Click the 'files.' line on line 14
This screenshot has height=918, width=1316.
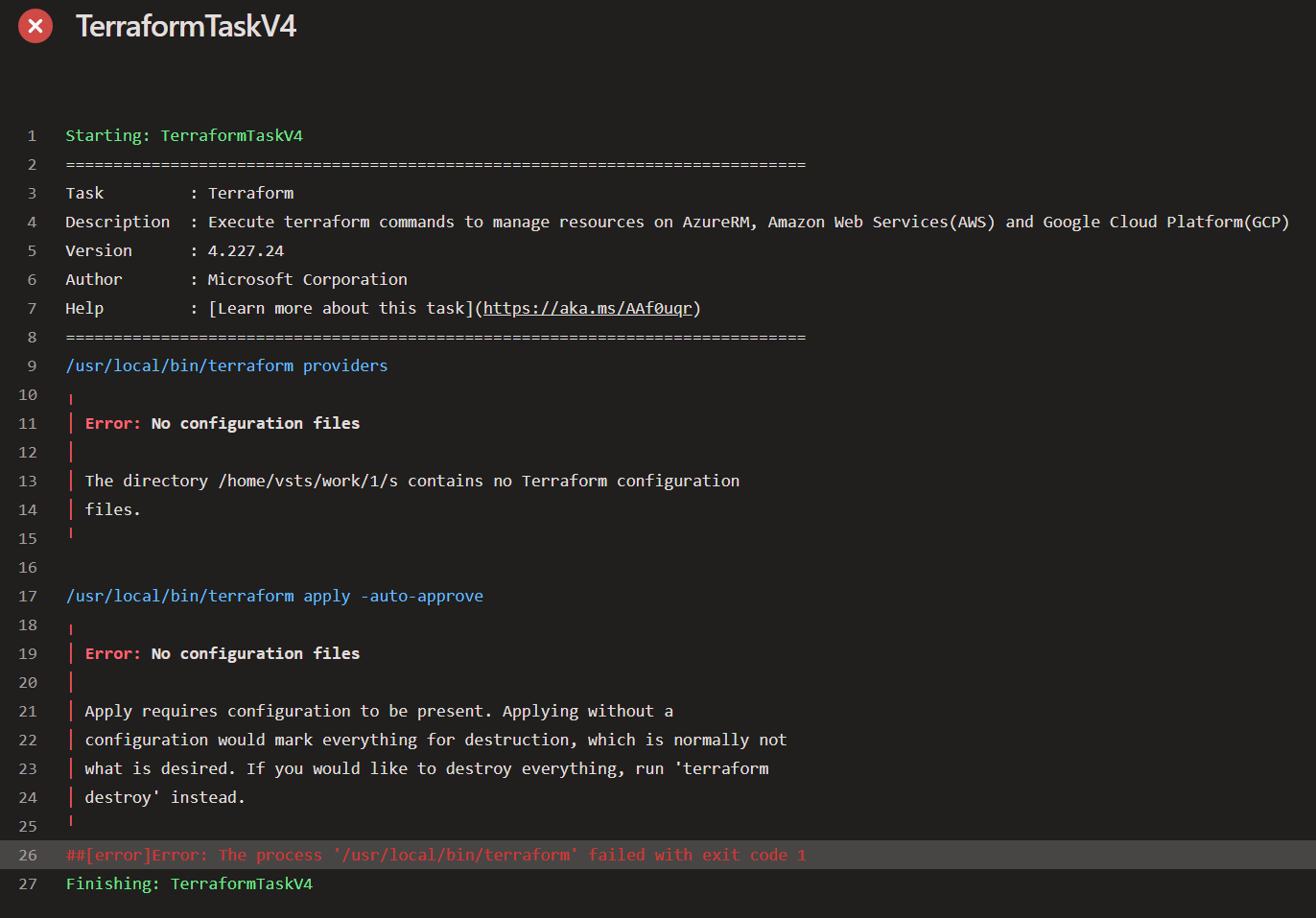tap(112, 509)
